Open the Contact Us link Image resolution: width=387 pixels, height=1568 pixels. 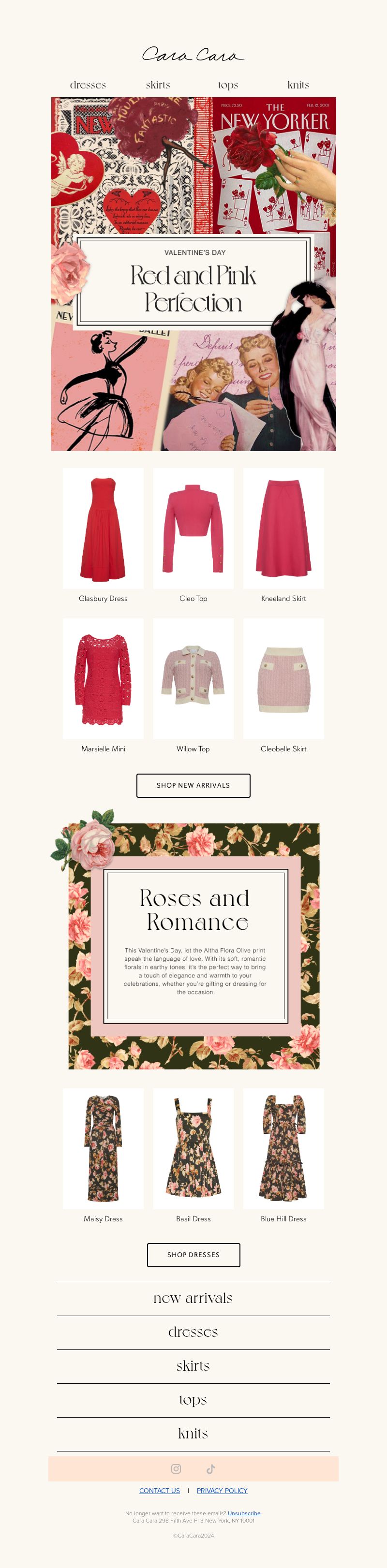160,1491
